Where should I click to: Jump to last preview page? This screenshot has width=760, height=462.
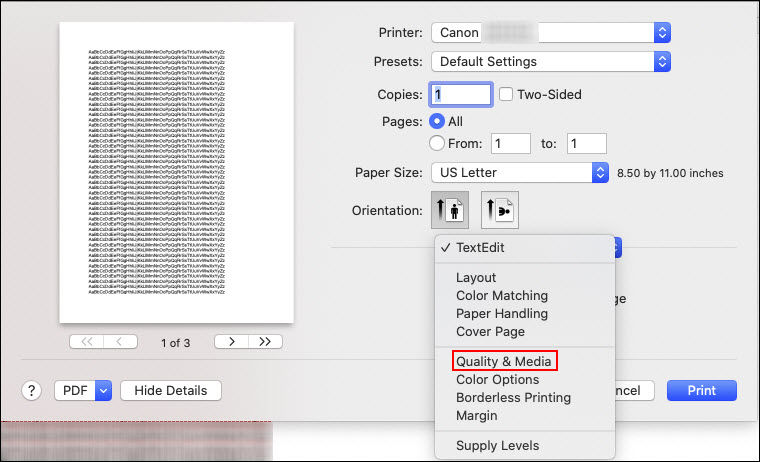pos(265,341)
